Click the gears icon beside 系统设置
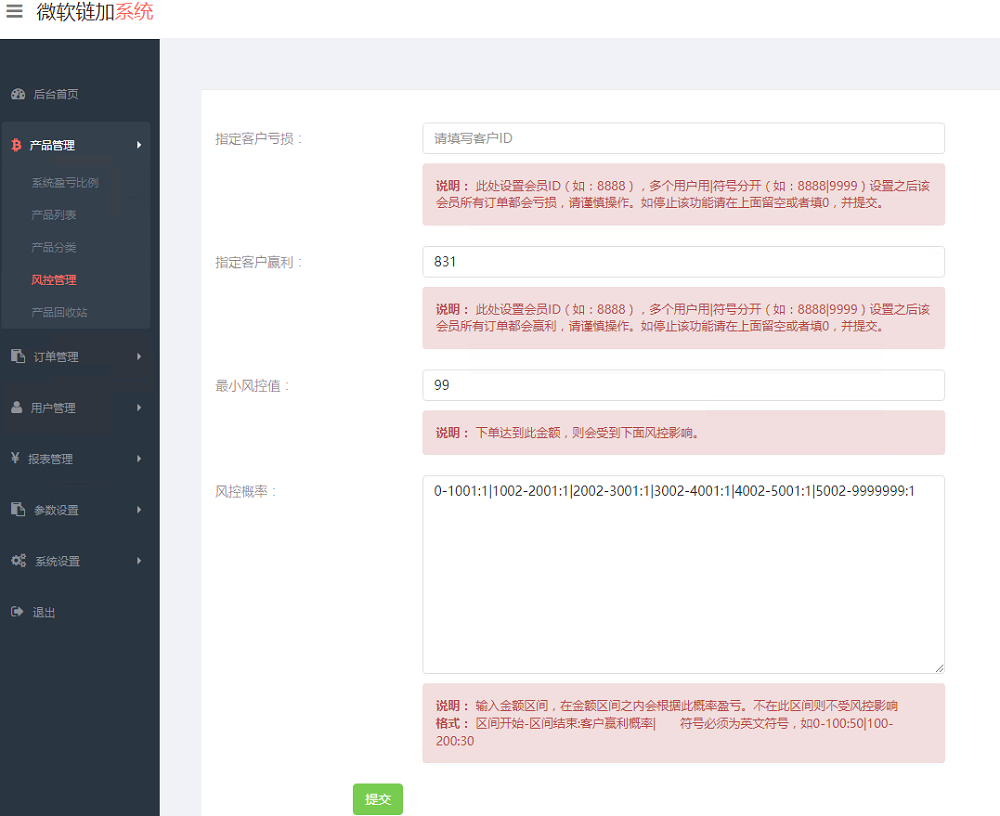Image resolution: width=1000 pixels, height=816 pixels. [x=18, y=561]
